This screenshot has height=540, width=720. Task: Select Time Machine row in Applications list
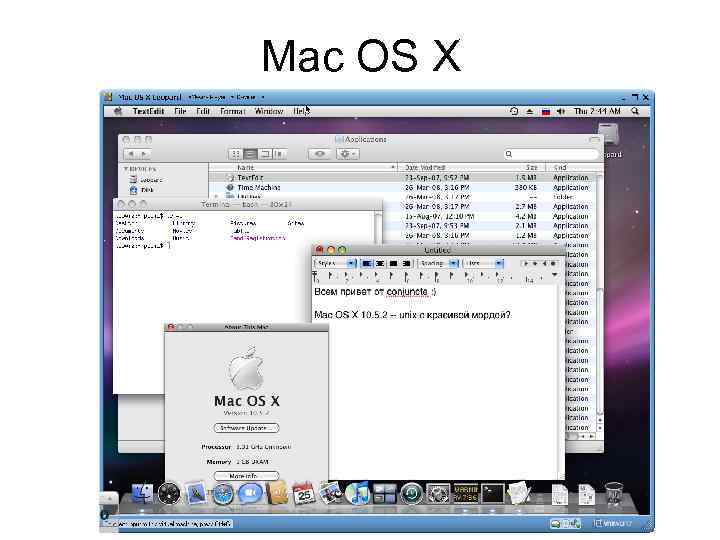[x=403, y=187]
